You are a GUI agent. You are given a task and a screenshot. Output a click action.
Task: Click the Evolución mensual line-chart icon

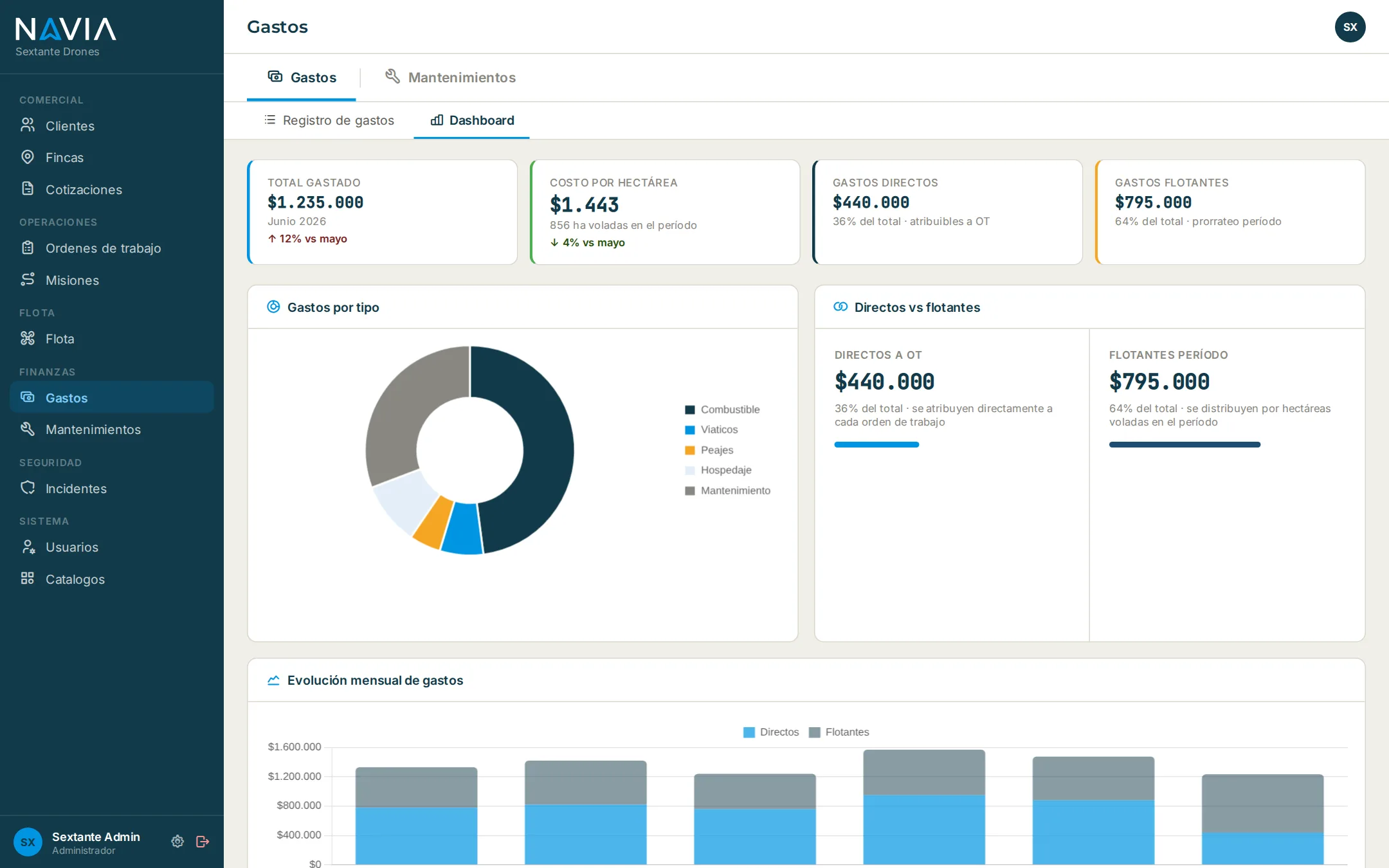[x=273, y=680]
